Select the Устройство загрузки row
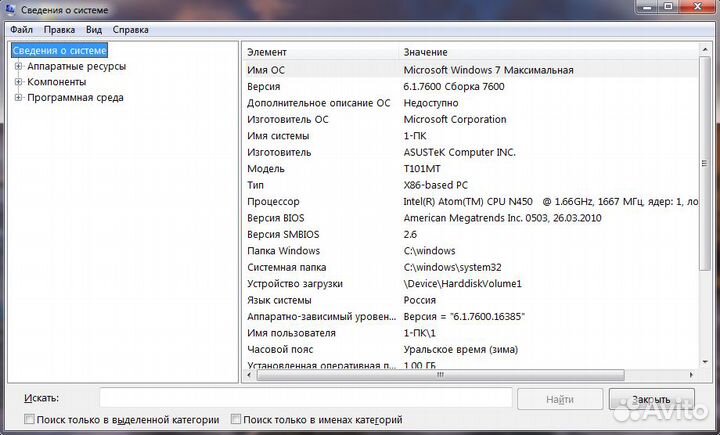This screenshot has height=435, width=720. click(471, 284)
